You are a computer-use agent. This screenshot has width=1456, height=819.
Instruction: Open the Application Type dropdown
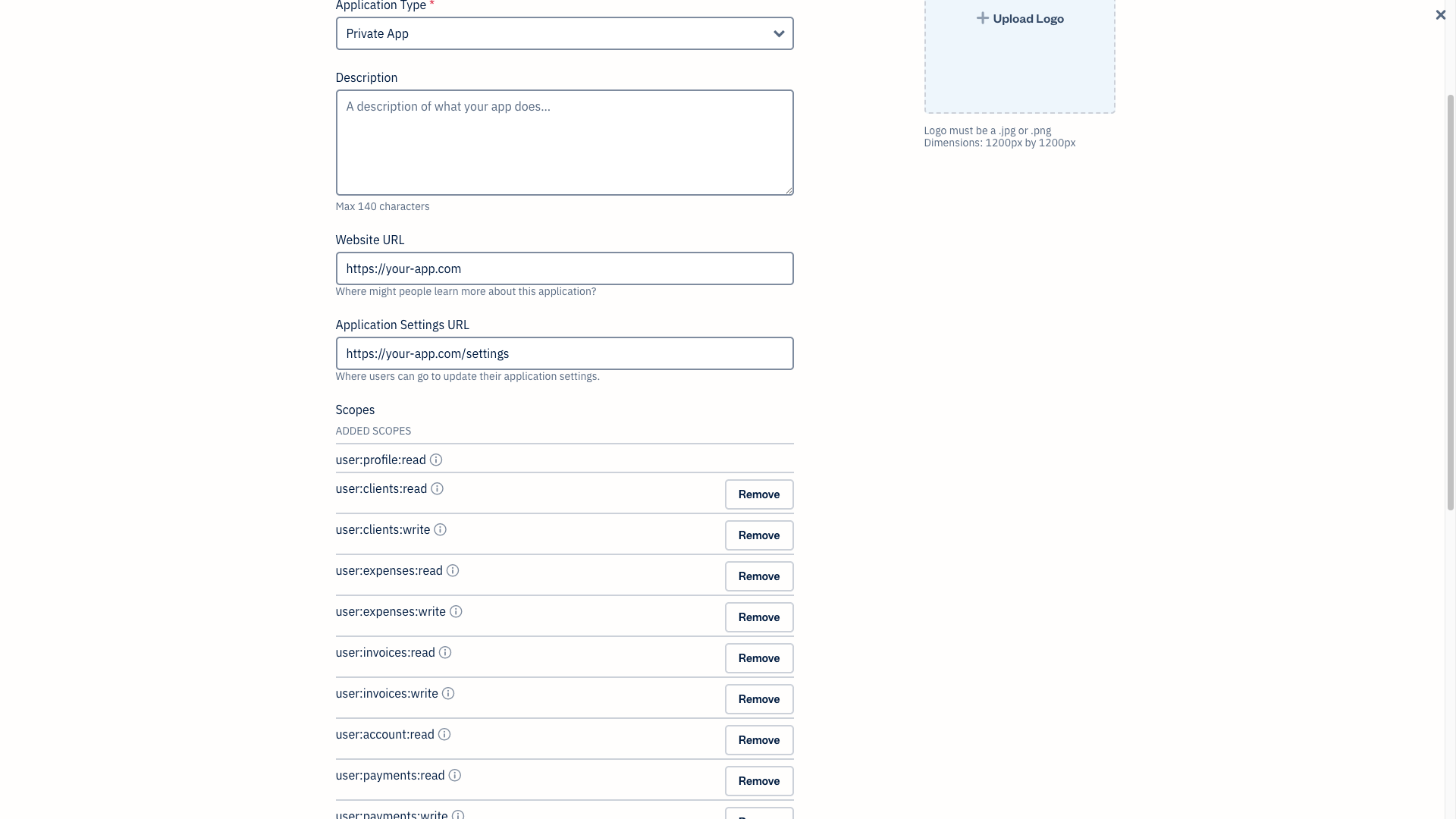click(564, 33)
